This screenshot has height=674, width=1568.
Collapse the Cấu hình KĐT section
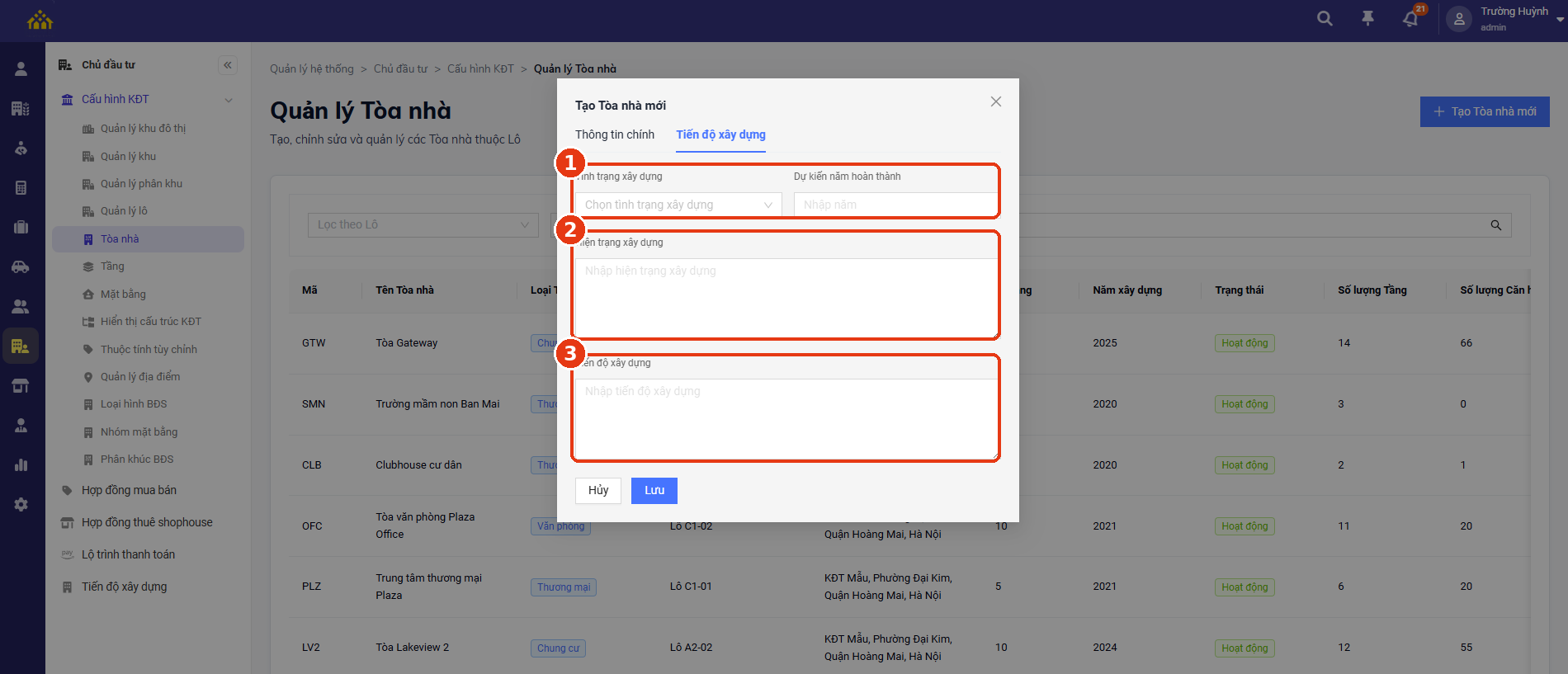(229, 100)
